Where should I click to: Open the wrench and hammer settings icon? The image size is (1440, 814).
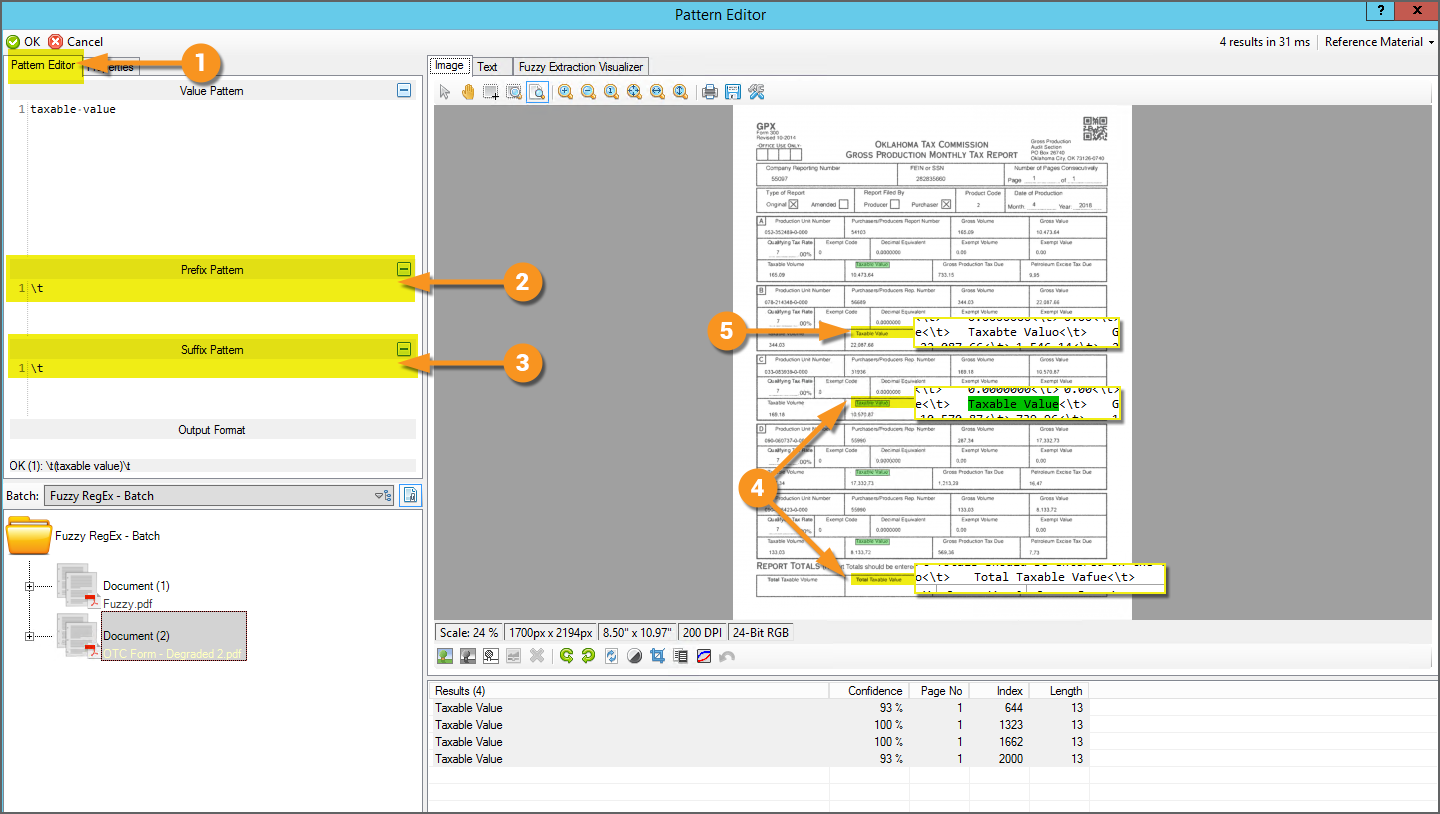pos(756,92)
